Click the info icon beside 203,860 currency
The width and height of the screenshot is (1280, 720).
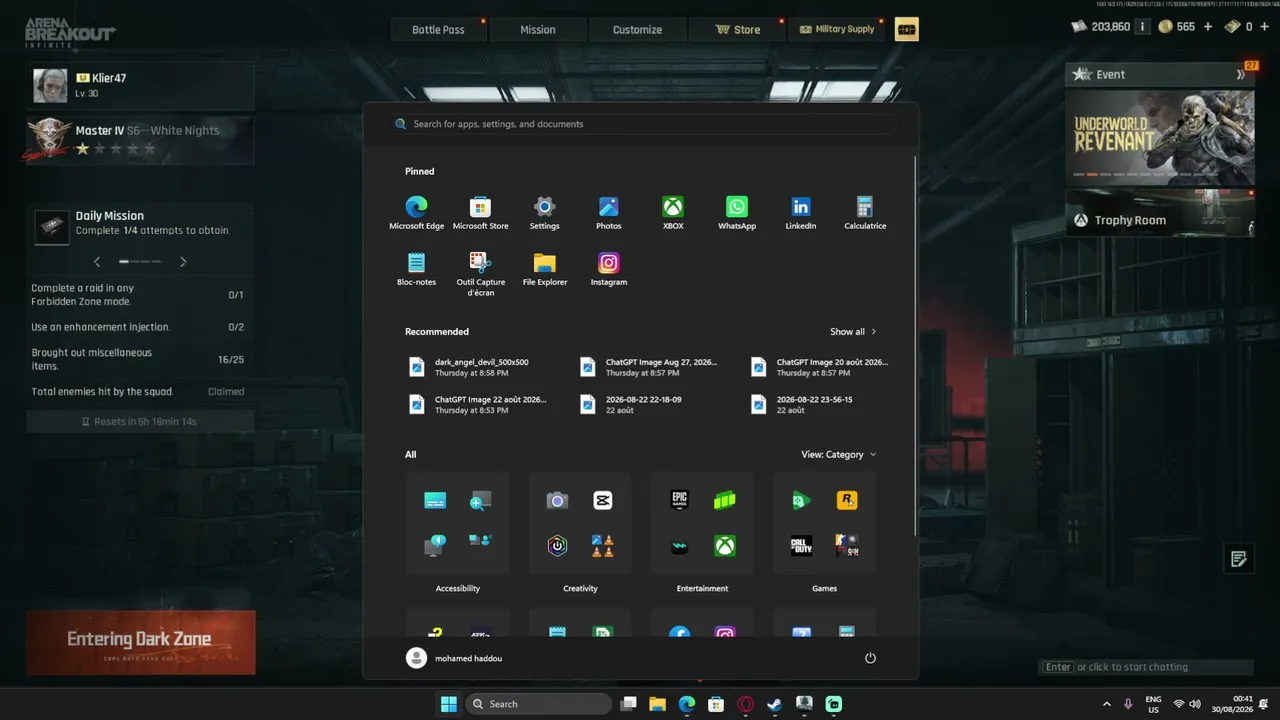[1142, 27]
